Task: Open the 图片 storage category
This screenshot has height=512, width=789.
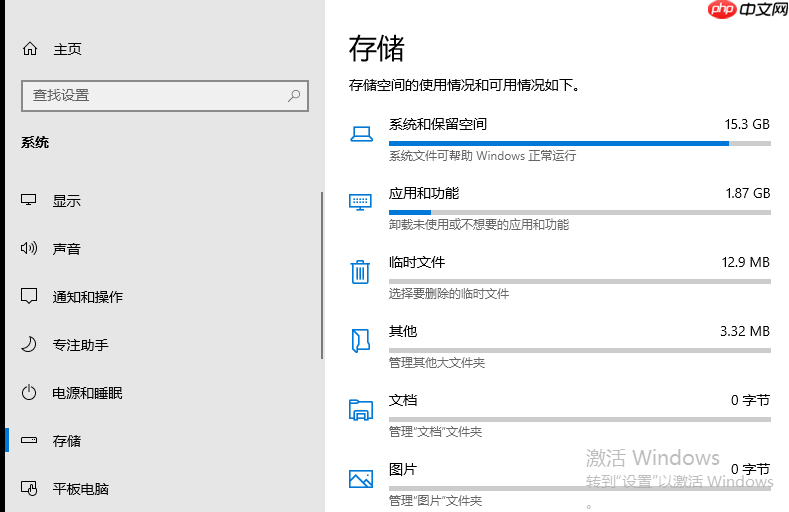Action: (560, 484)
